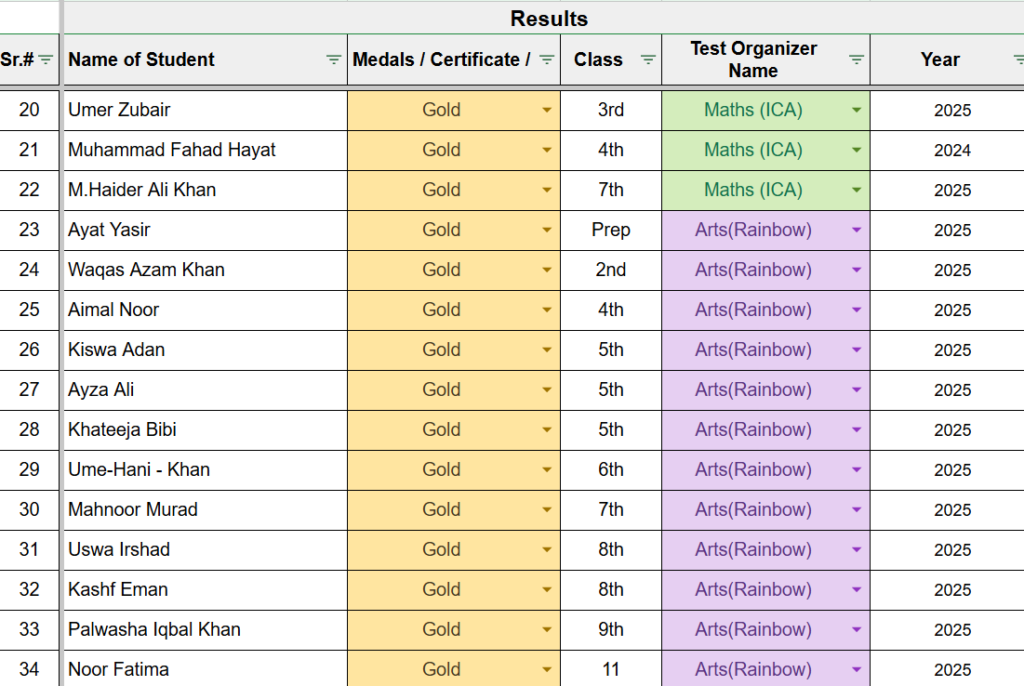Open the medal dropdown for Noor Fatima
The width and height of the screenshot is (1024, 686).
coord(546,669)
